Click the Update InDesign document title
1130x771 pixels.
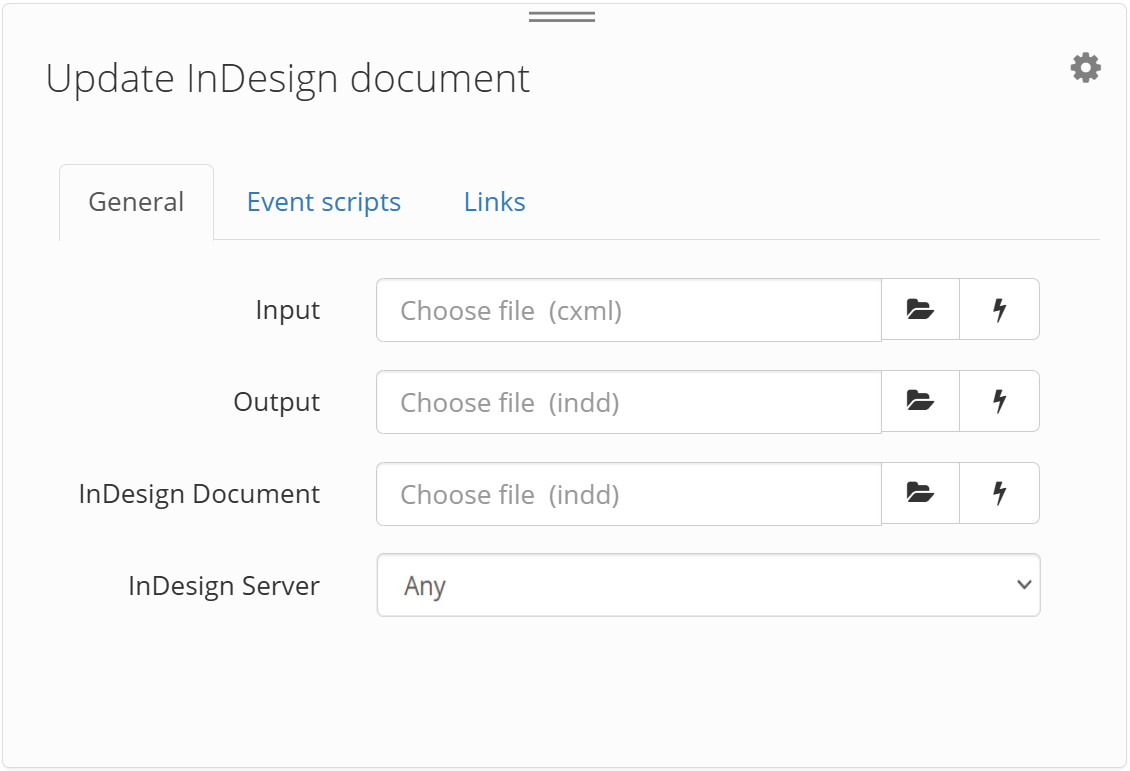[287, 78]
